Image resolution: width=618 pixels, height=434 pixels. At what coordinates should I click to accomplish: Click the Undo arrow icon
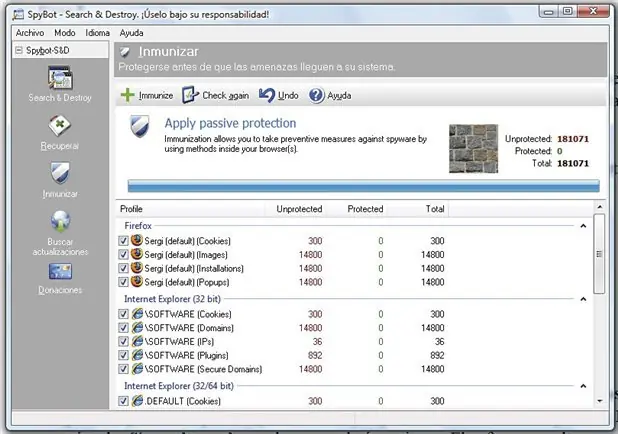266,95
